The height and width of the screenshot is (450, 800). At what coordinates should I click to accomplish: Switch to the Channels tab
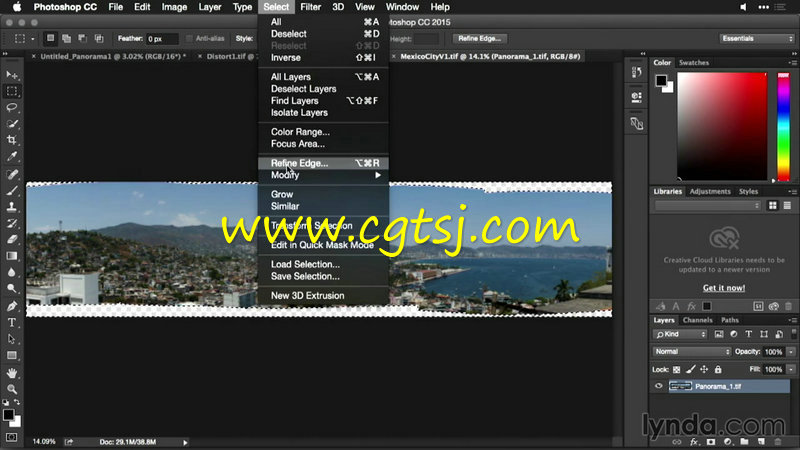point(697,320)
